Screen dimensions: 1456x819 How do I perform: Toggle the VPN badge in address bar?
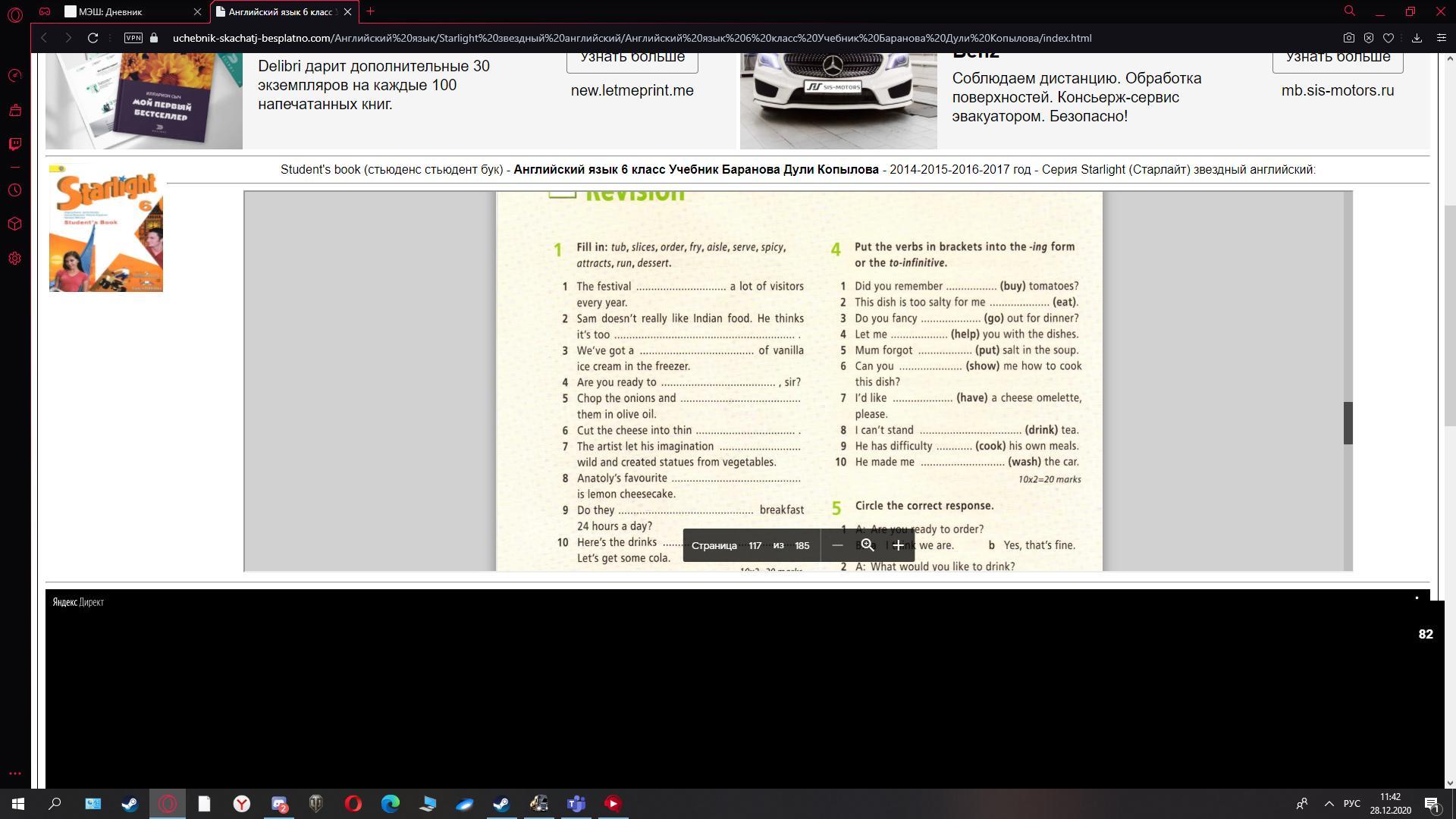pyautogui.click(x=133, y=38)
